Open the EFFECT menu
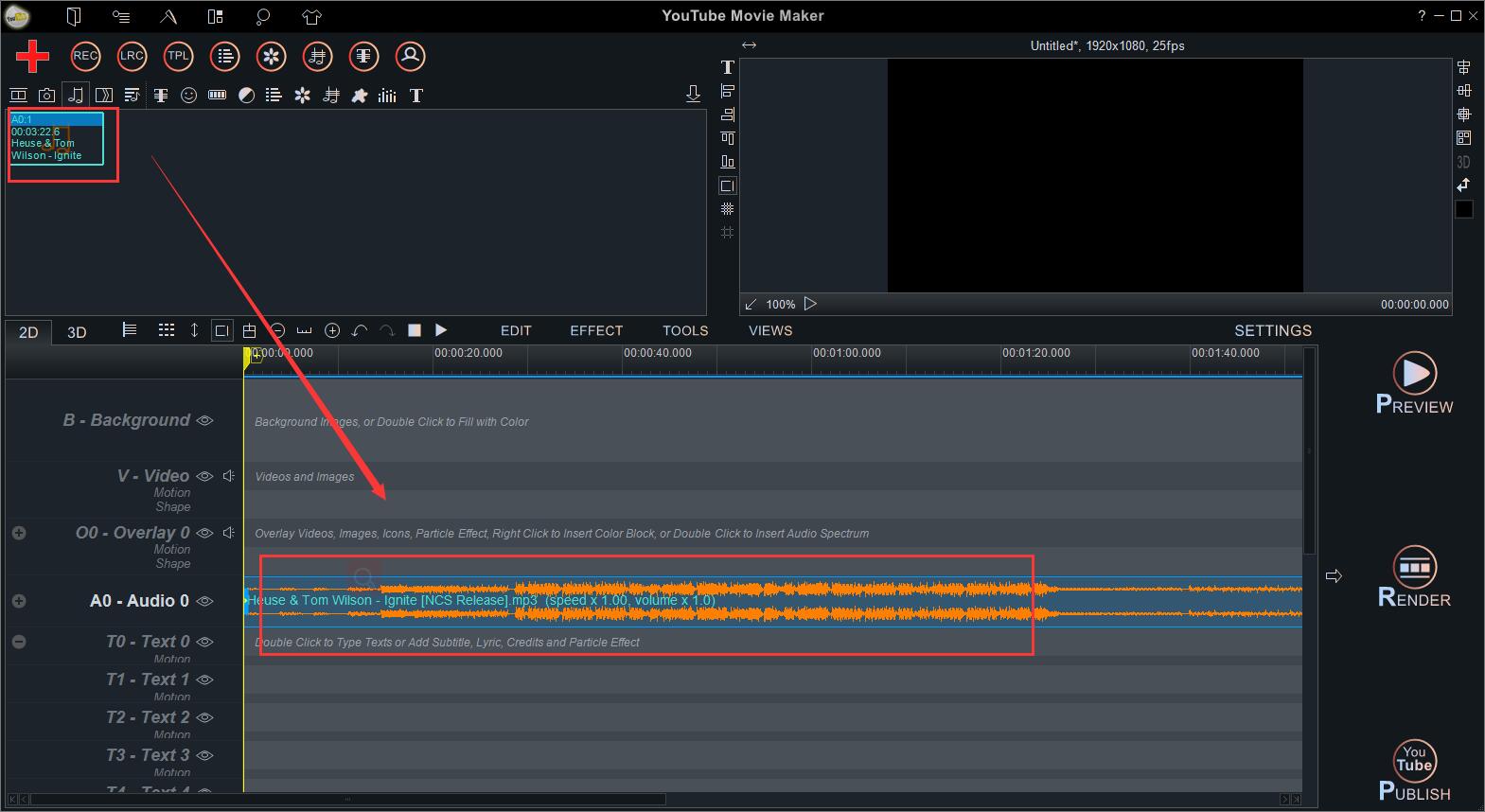1485x812 pixels. tap(596, 330)
